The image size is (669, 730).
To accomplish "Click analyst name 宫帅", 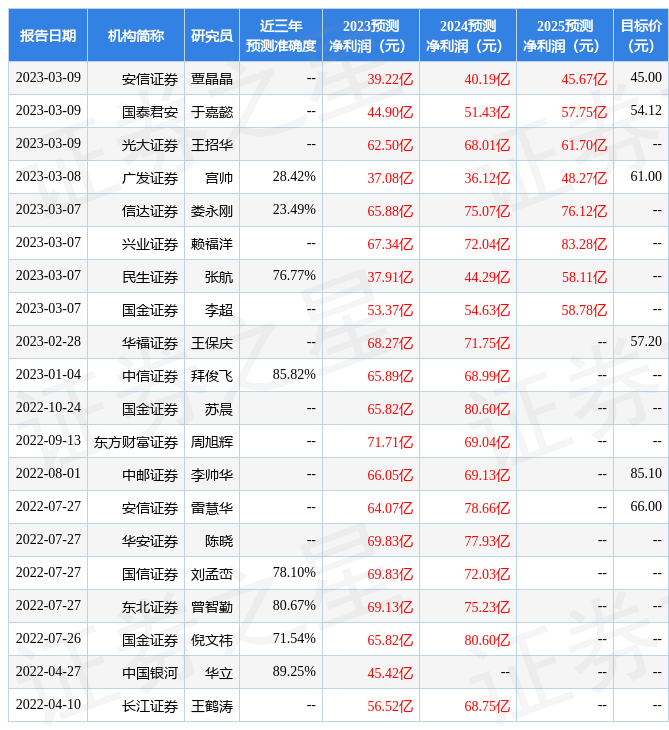I will click(219, 178).
